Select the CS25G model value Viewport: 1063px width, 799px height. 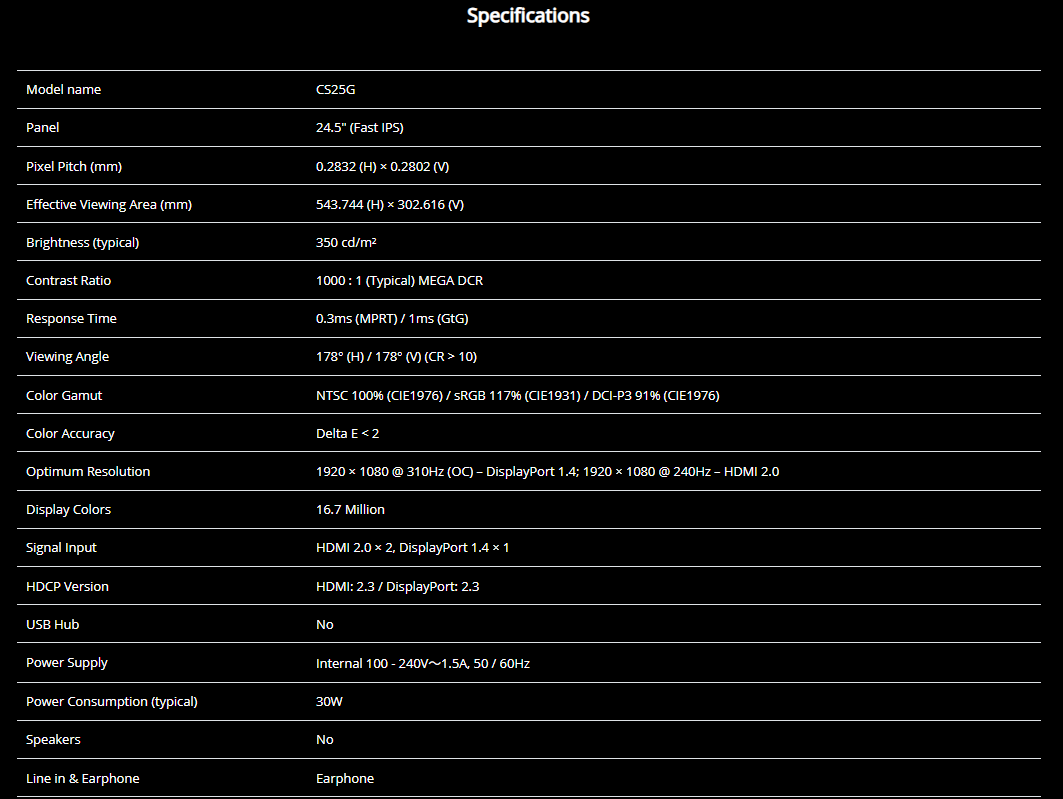tap(335, 90)
